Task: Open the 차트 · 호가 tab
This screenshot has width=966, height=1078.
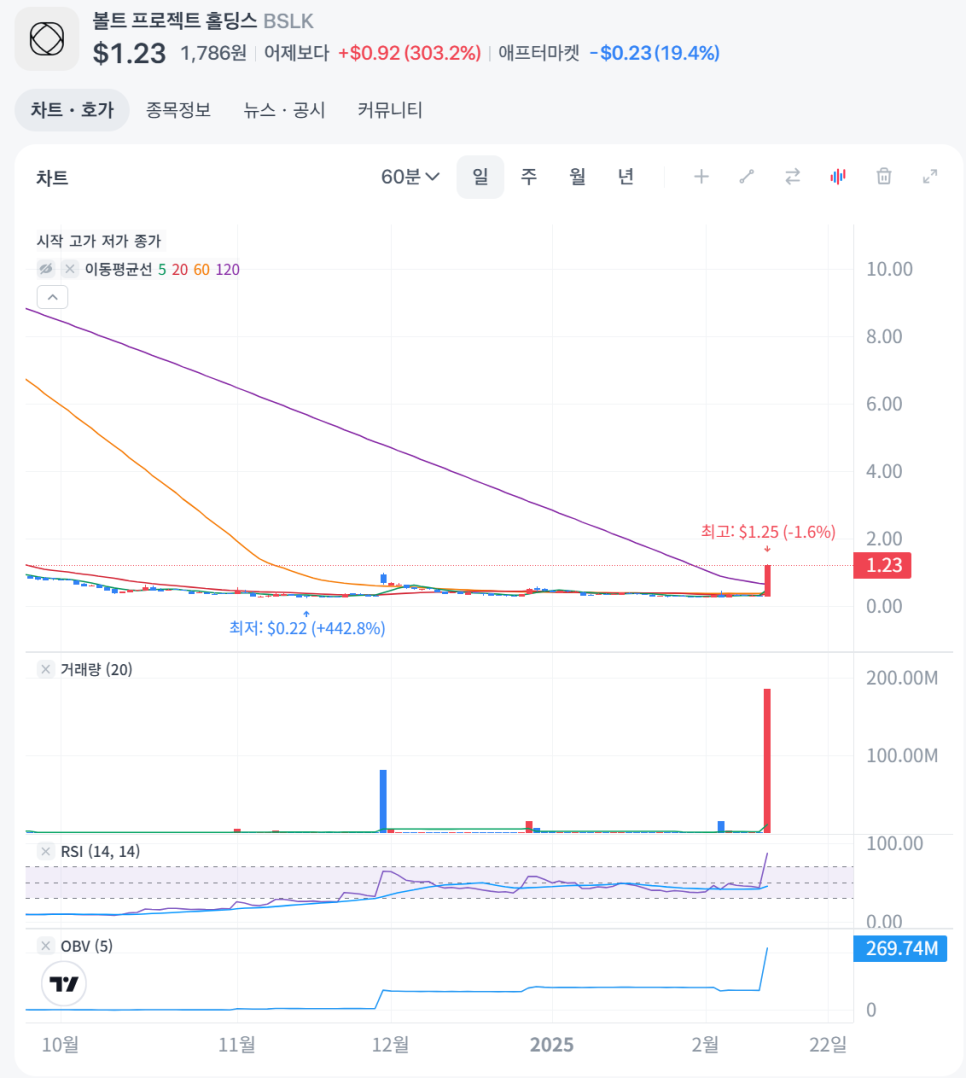Action: pyautogui.click(x=72, y=110)
